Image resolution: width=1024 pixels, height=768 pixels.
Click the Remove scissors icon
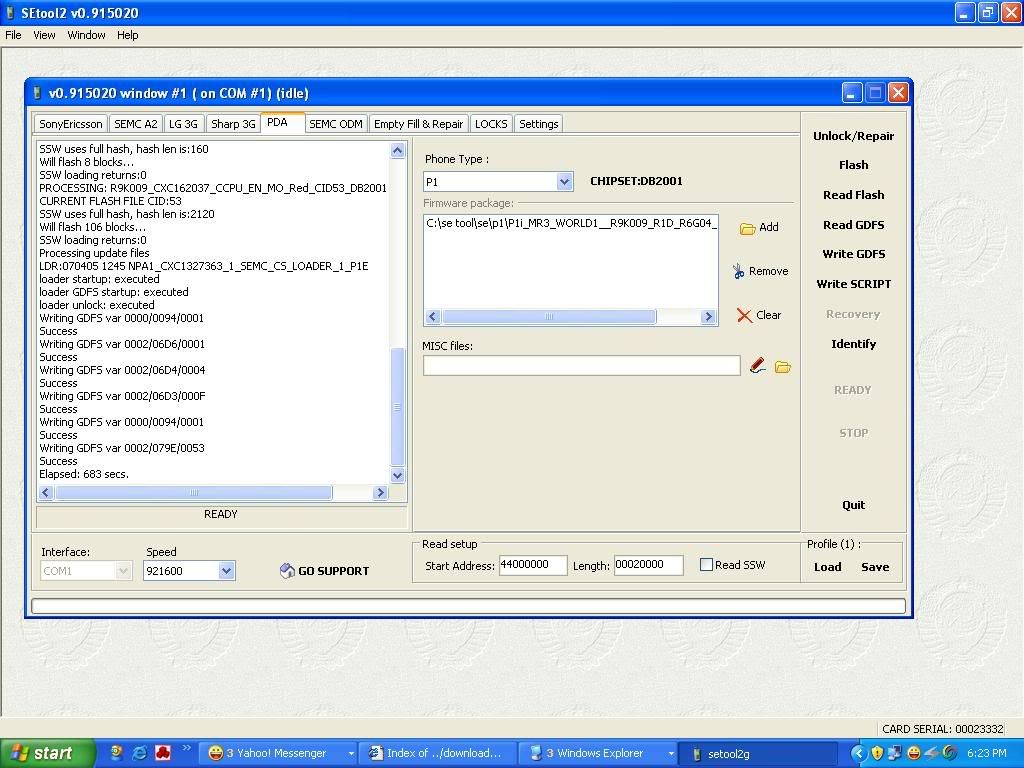[x=738, y=271]
